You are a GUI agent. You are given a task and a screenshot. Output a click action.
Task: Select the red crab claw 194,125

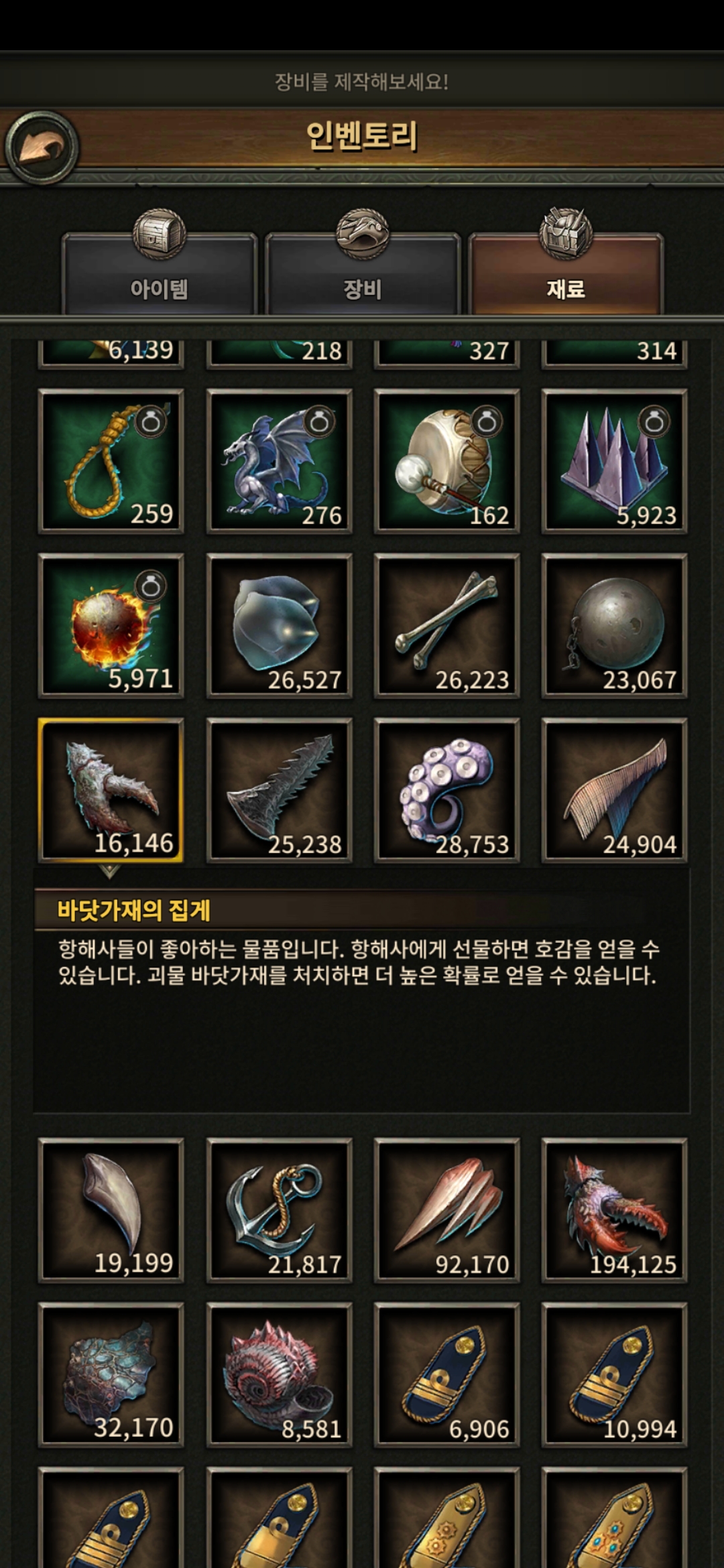[x=614, y=1210]
